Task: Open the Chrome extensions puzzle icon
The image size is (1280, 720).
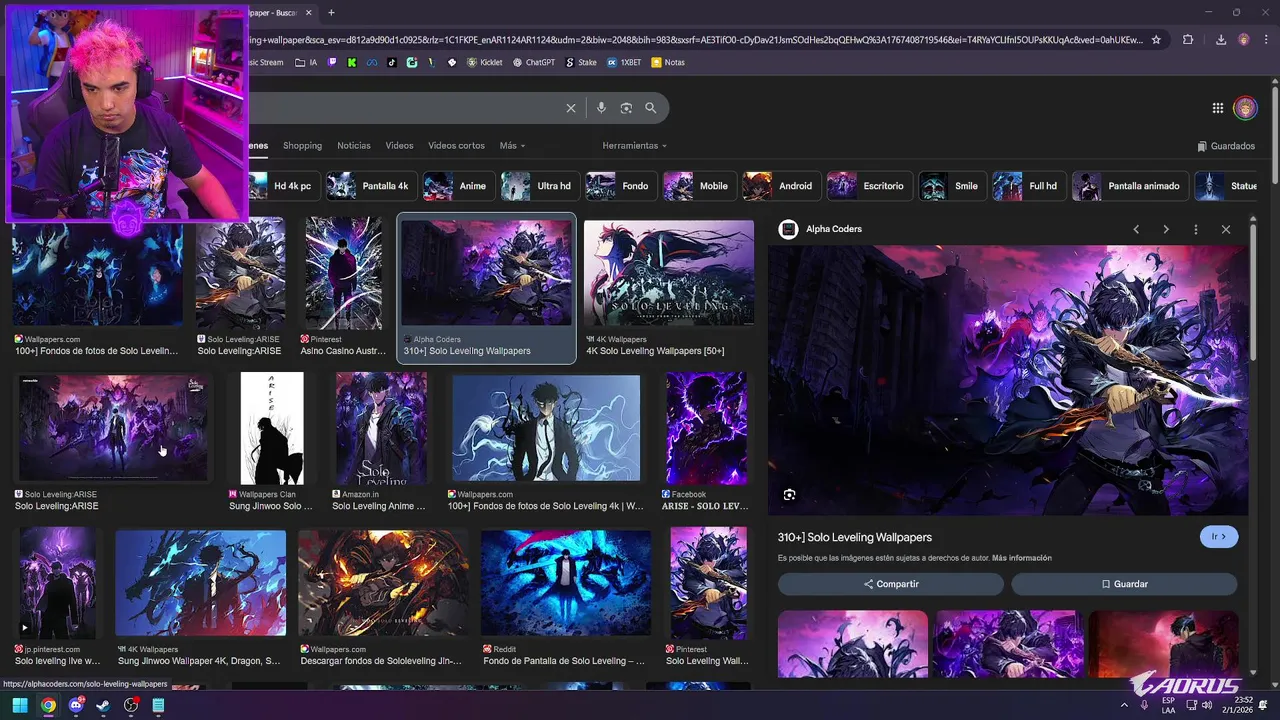Action: tap(1188, 40)
